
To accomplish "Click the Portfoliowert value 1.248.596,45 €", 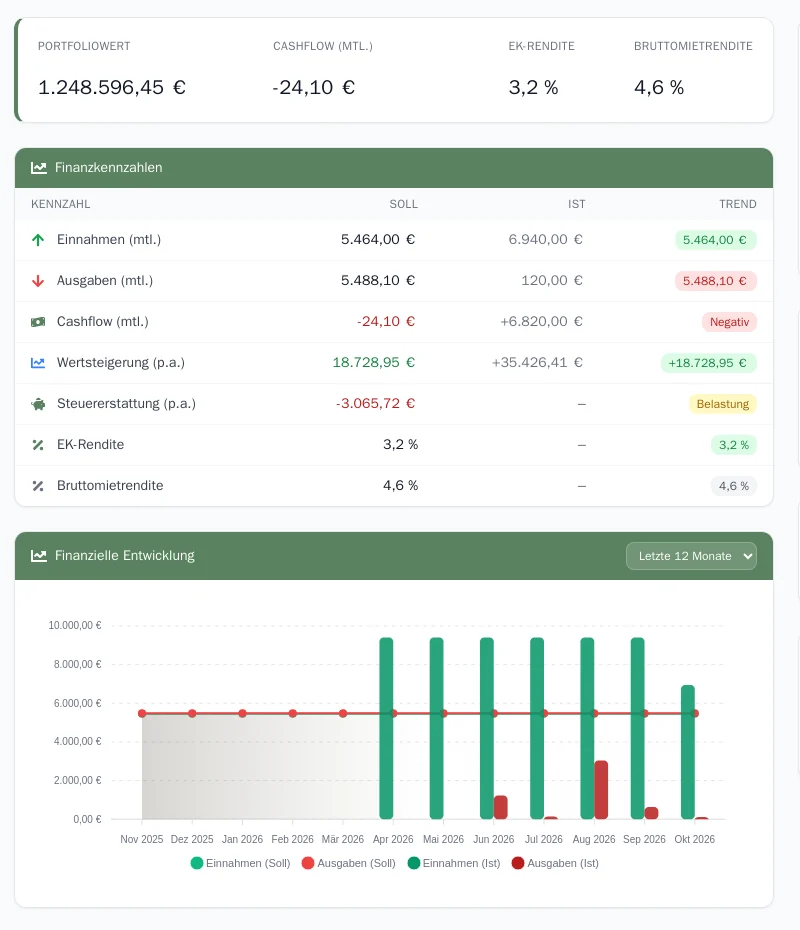I will (112, 88).
